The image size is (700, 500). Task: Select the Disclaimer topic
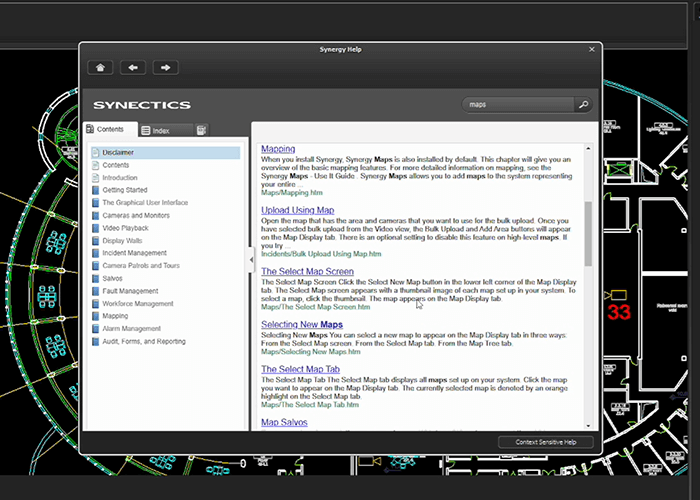(x=165, y=153)
